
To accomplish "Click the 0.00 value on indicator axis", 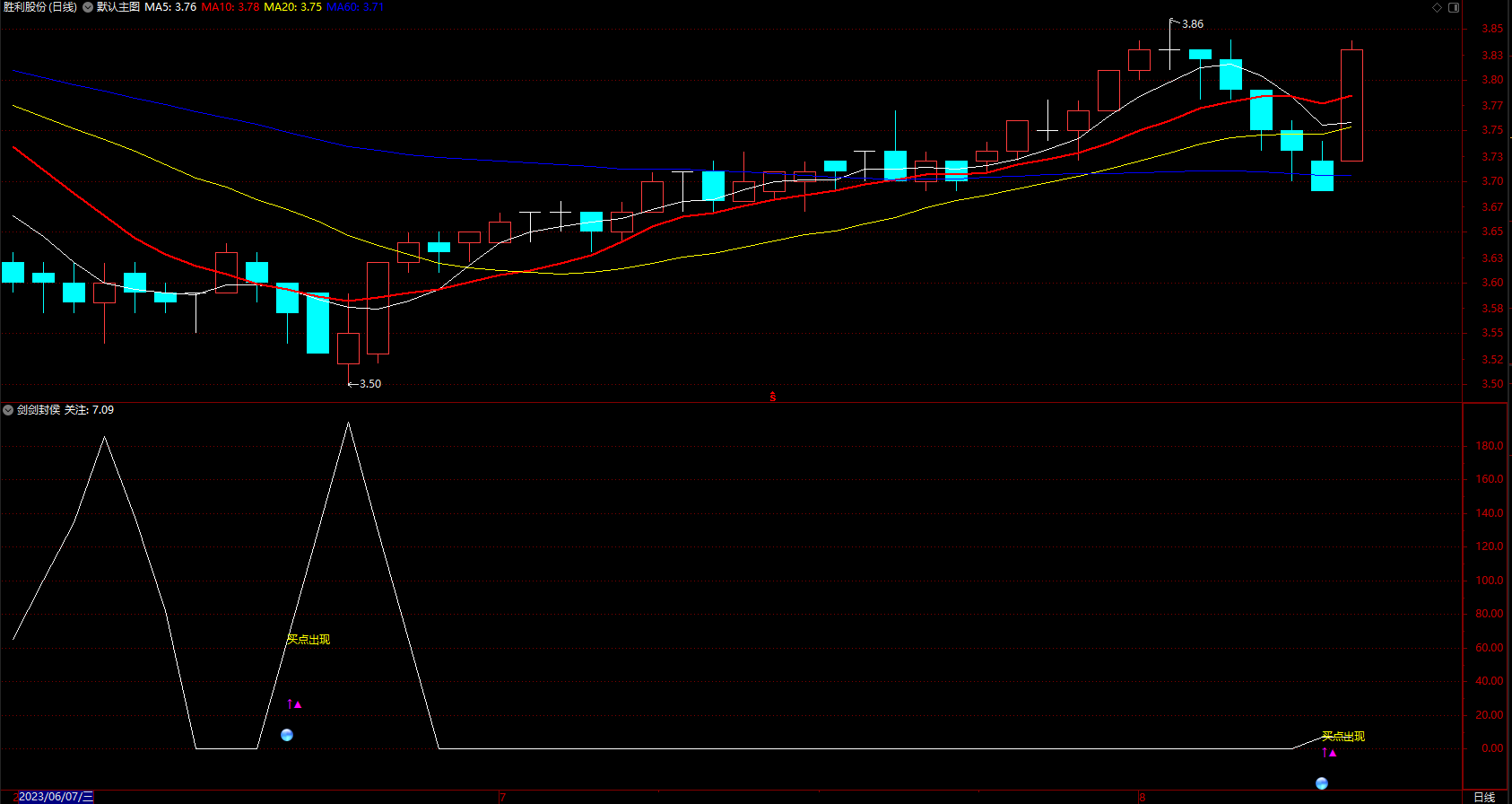I will pos(1492,748).
